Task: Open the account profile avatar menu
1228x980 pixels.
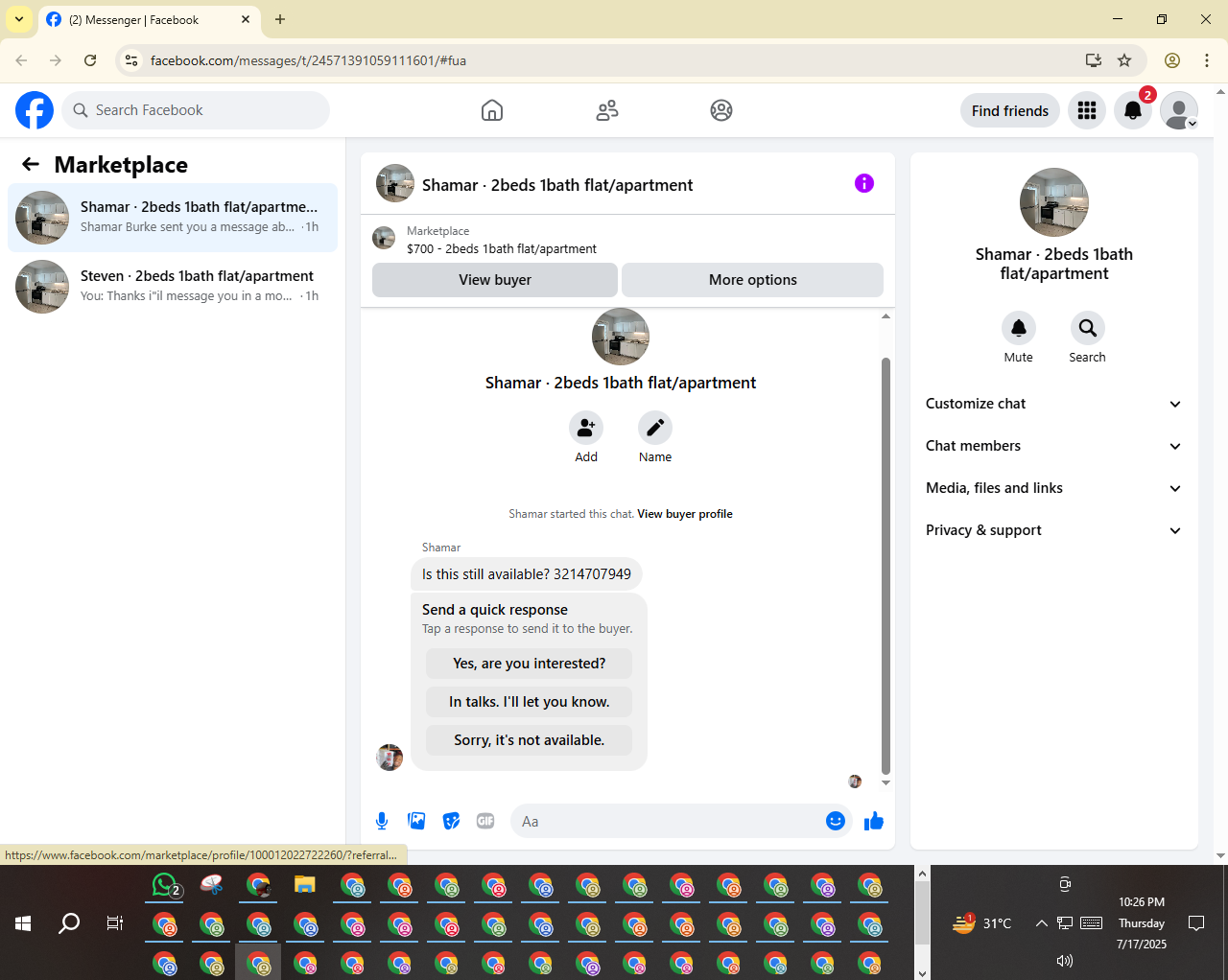Action: pos(1179,110)
